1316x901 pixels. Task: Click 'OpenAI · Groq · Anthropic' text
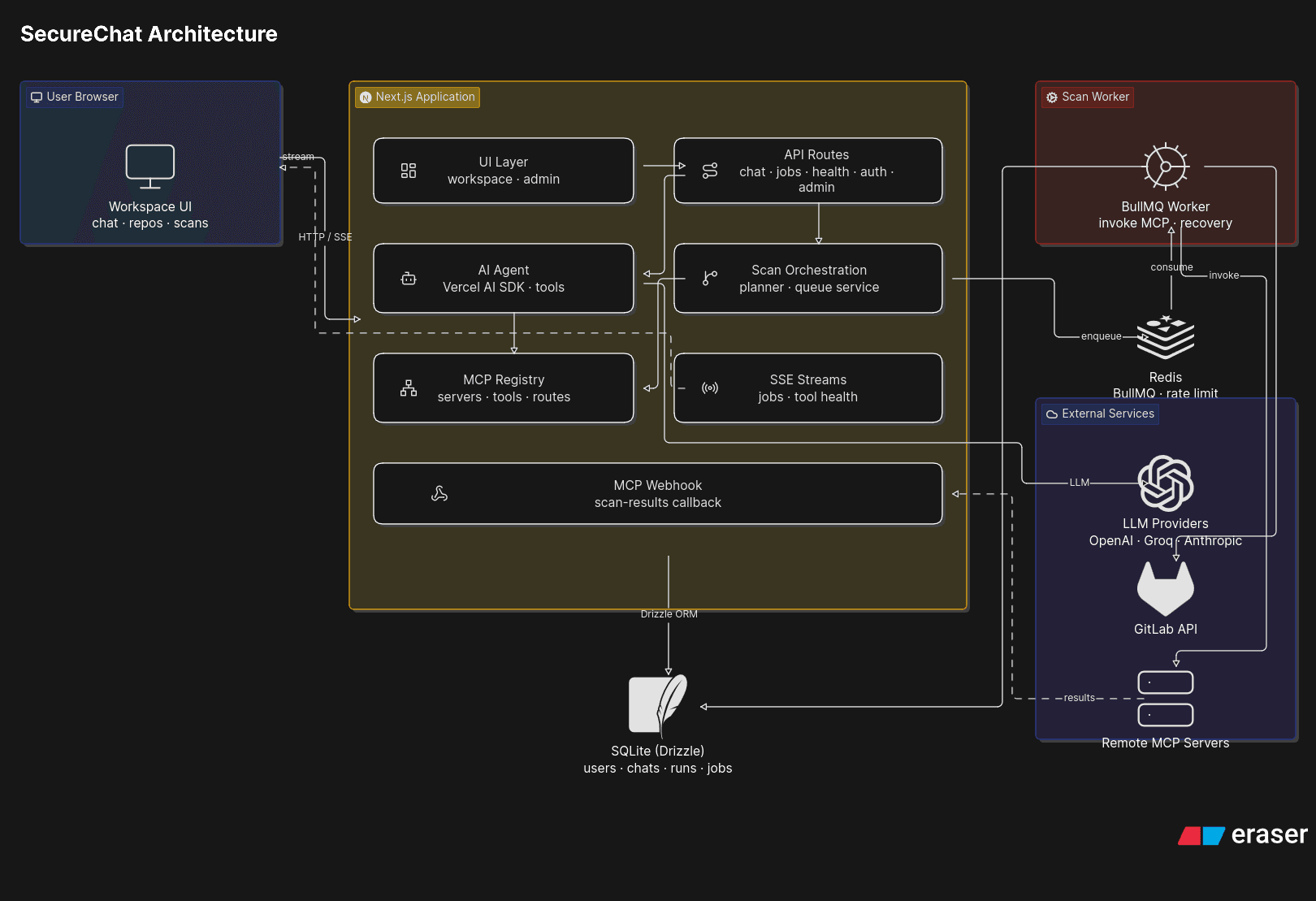coord(1166,541)
